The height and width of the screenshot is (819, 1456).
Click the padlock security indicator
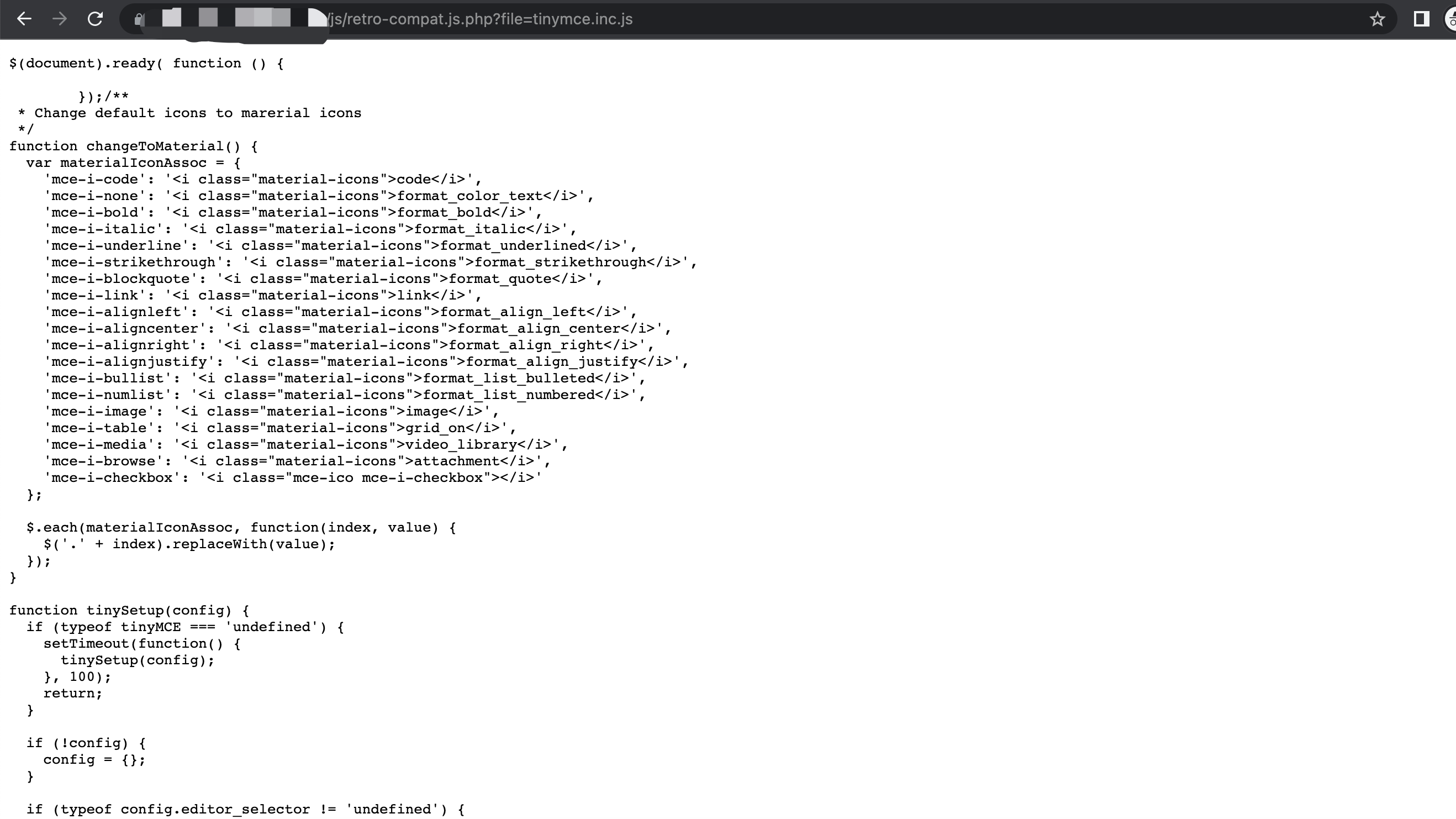(140, 19)
